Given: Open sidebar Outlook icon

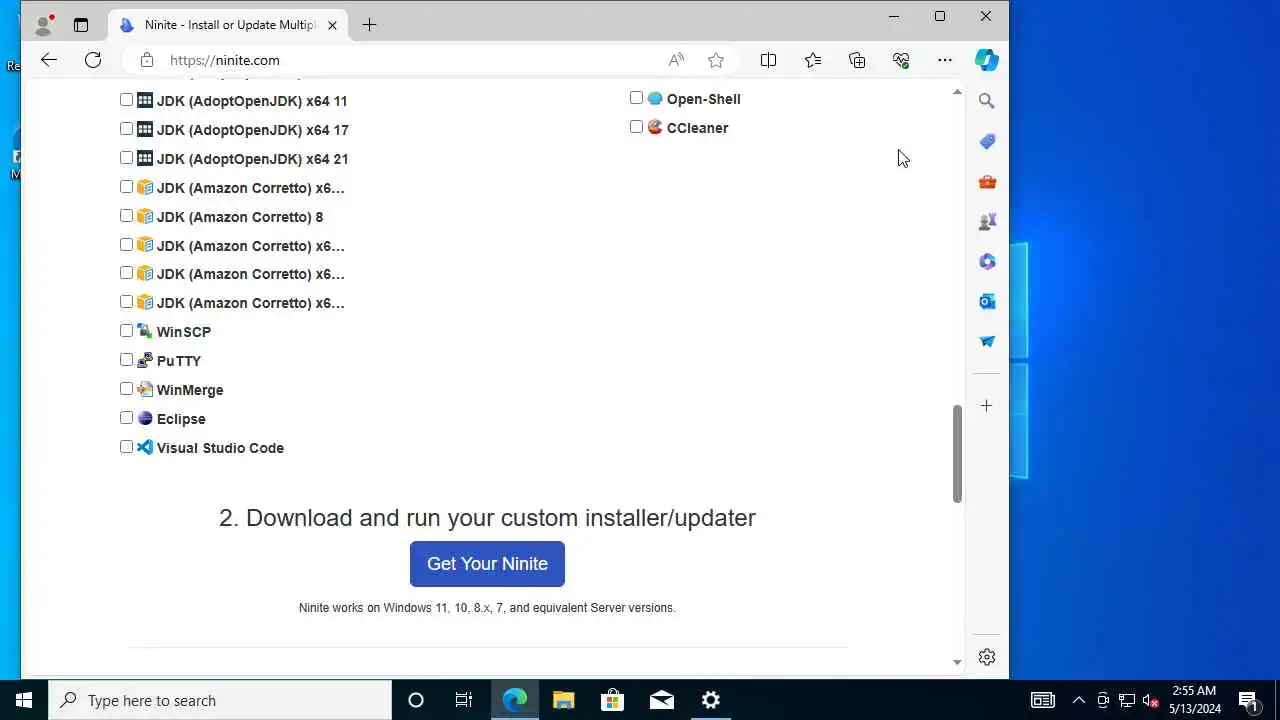Looking at the screenshot, I should point(987,301).
